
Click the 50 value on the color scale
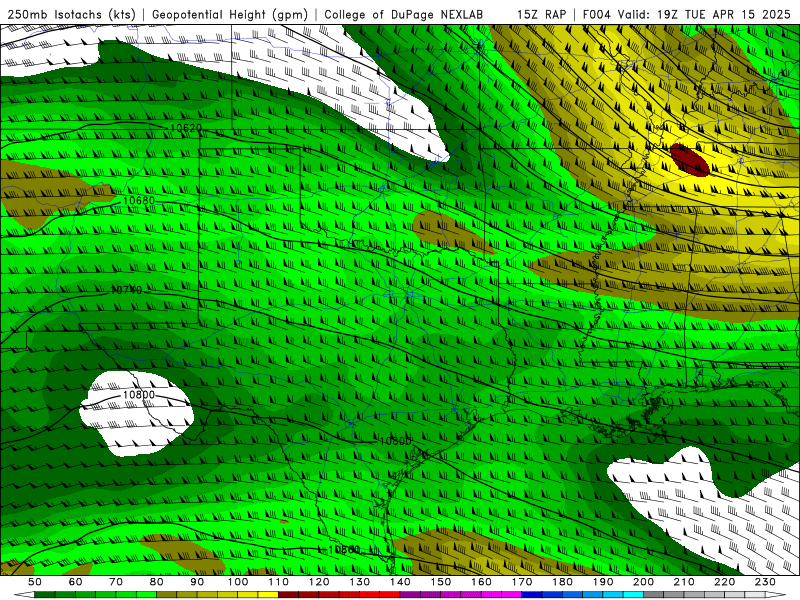[x=35, y=582]
